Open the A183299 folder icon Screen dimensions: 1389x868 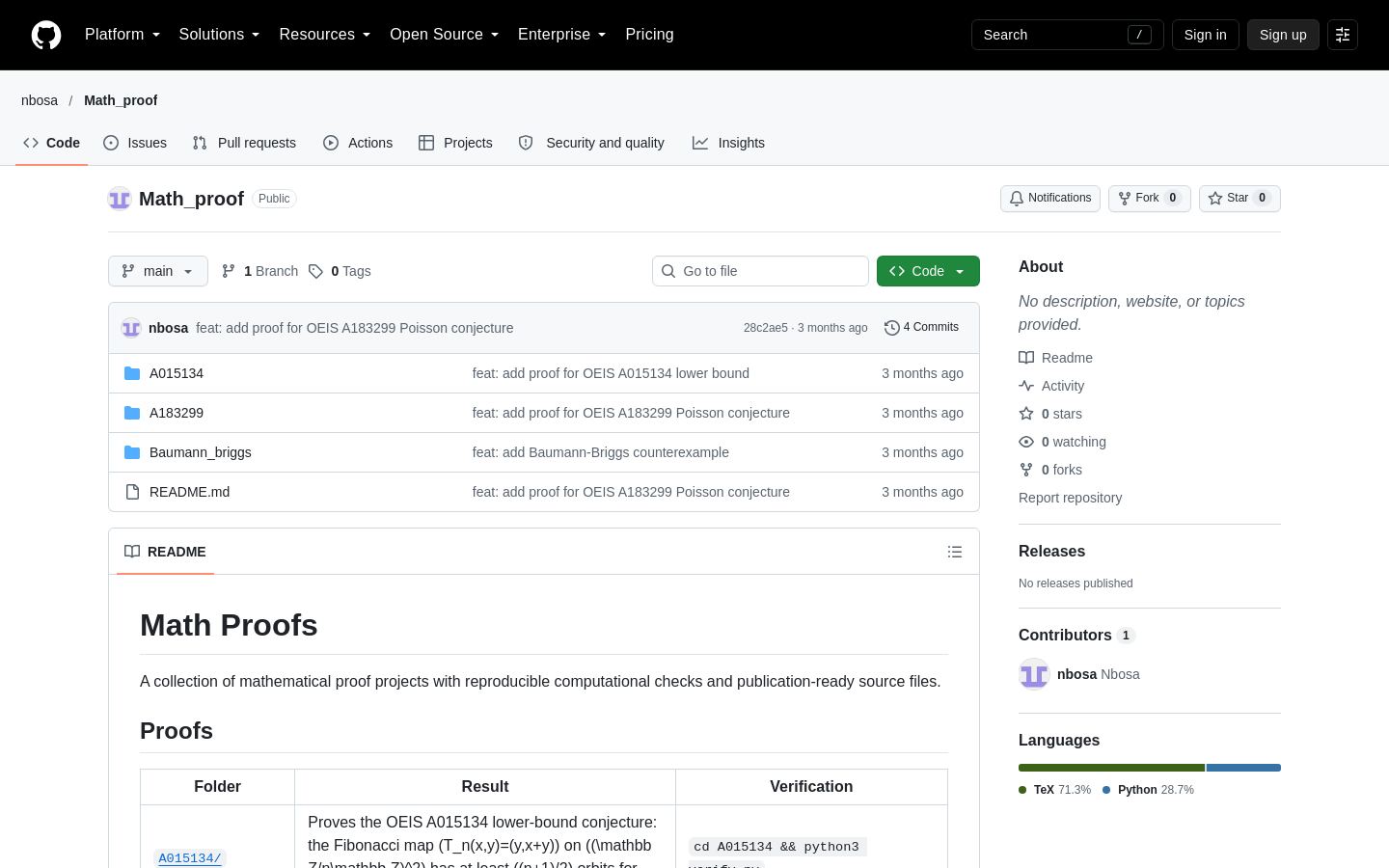pyautogui.click(x=132, y=413)
